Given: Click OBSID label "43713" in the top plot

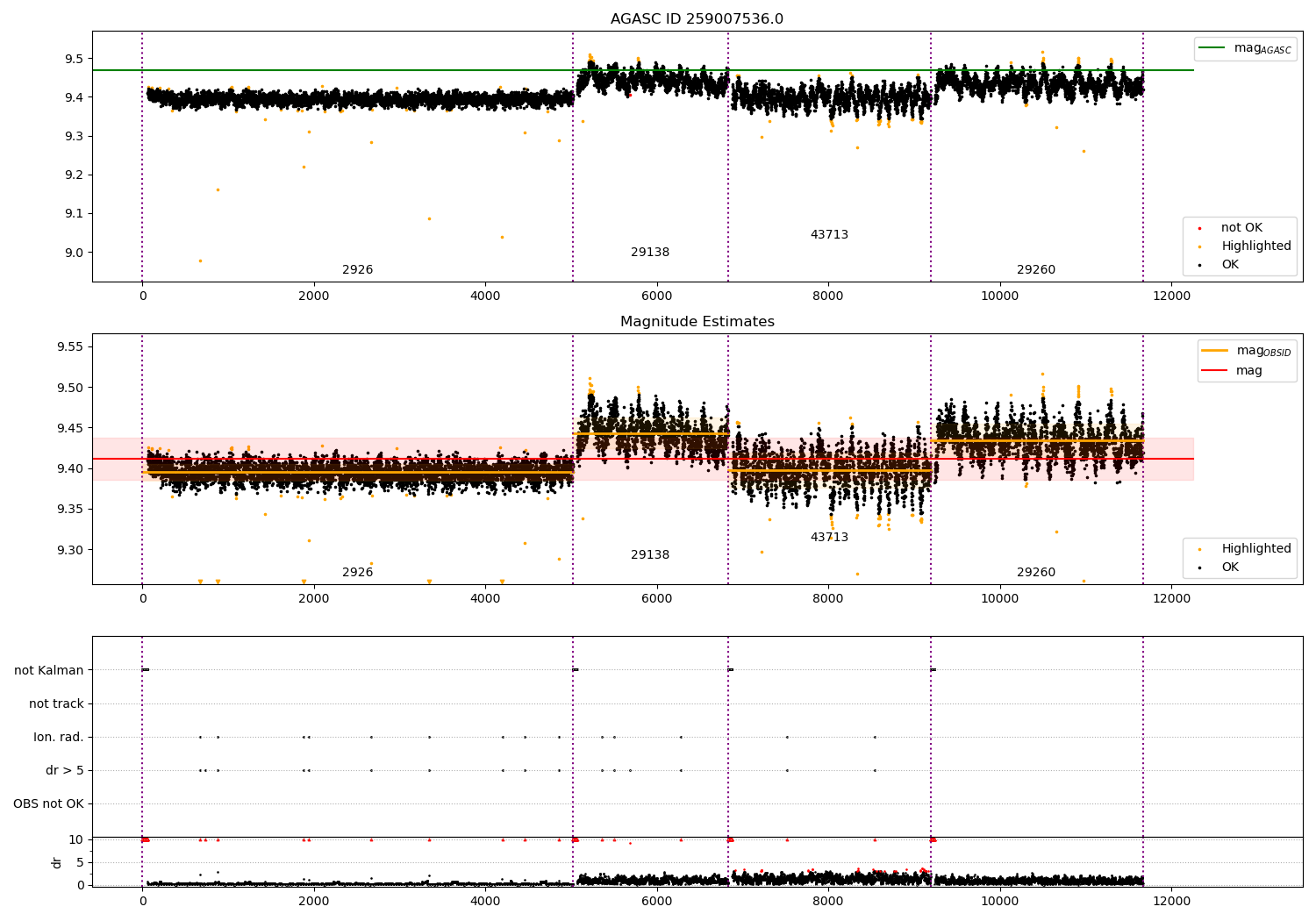Looking at the screenshot, I should click(829, 235).
